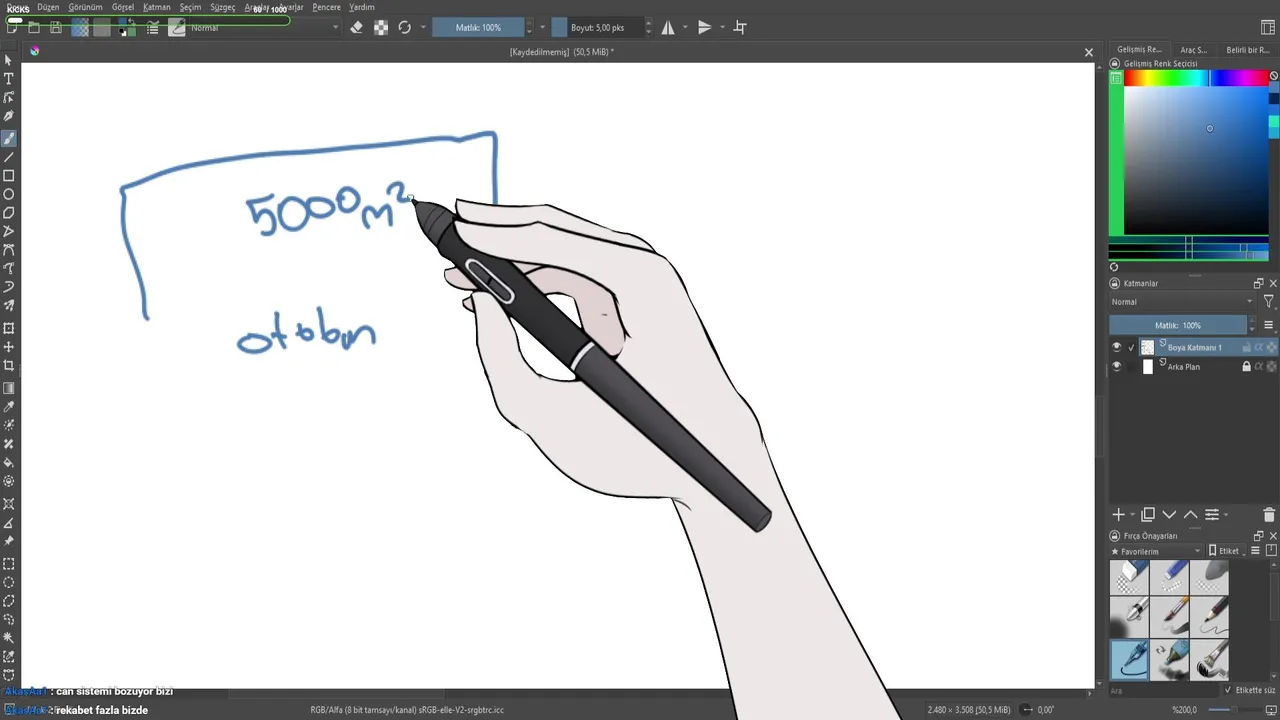This screenshot has width=1280, height=720.
Task: Toggle lock on Arka Plan layer
Action: 1246,367
